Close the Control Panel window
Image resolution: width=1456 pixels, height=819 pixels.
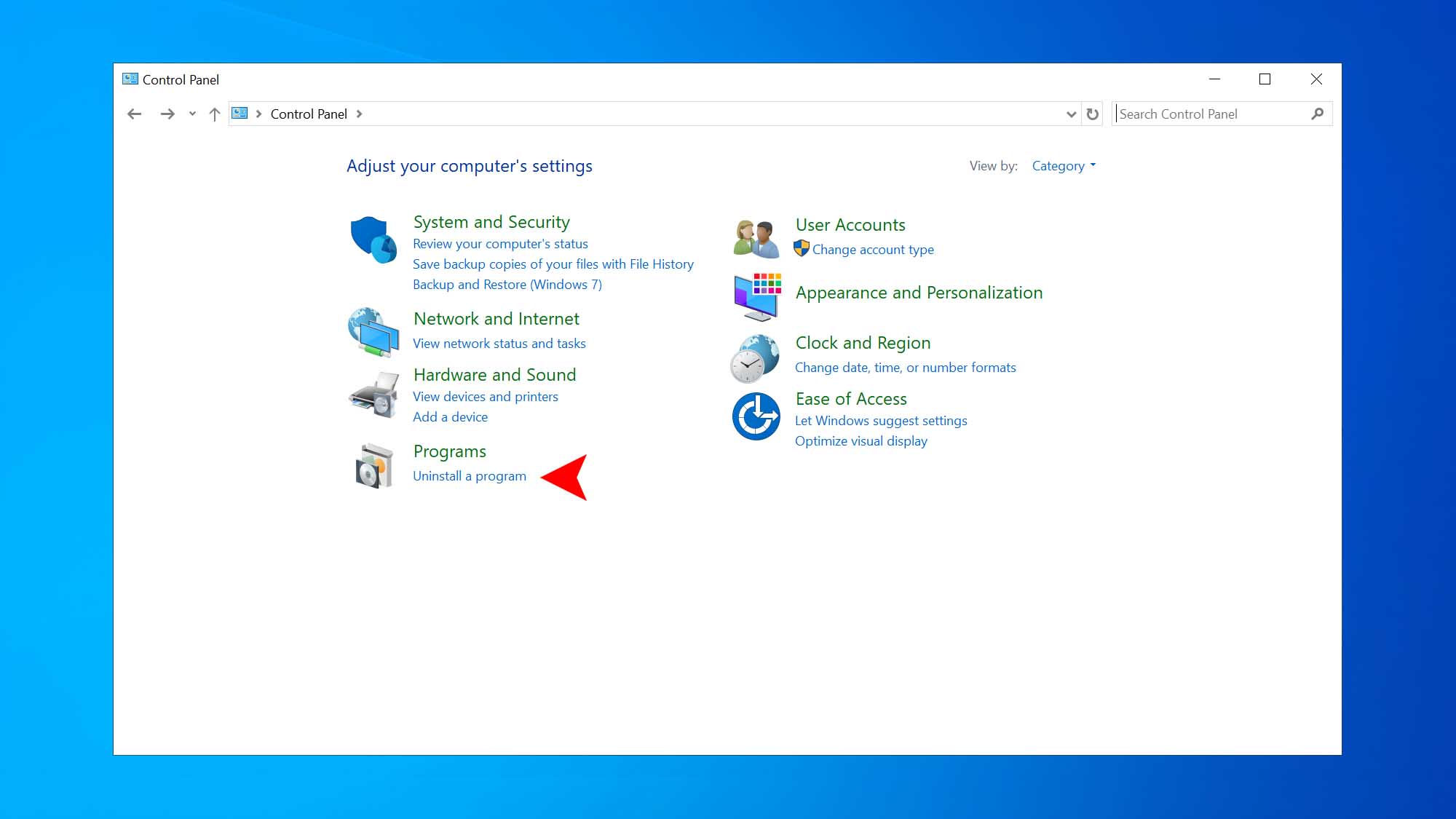click(1316, 79)
